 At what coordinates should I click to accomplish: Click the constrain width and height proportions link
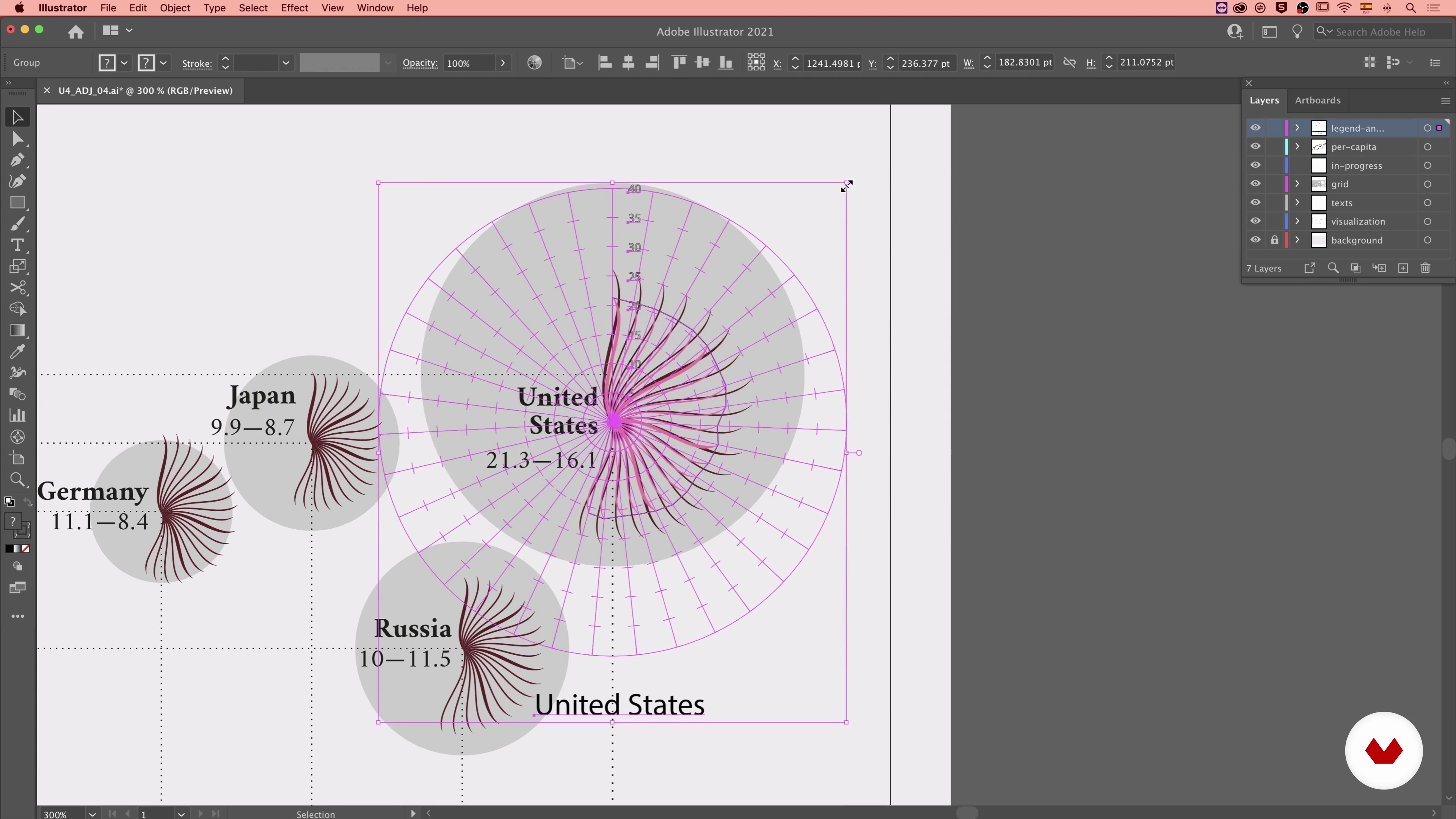(x=1069, y=63)
